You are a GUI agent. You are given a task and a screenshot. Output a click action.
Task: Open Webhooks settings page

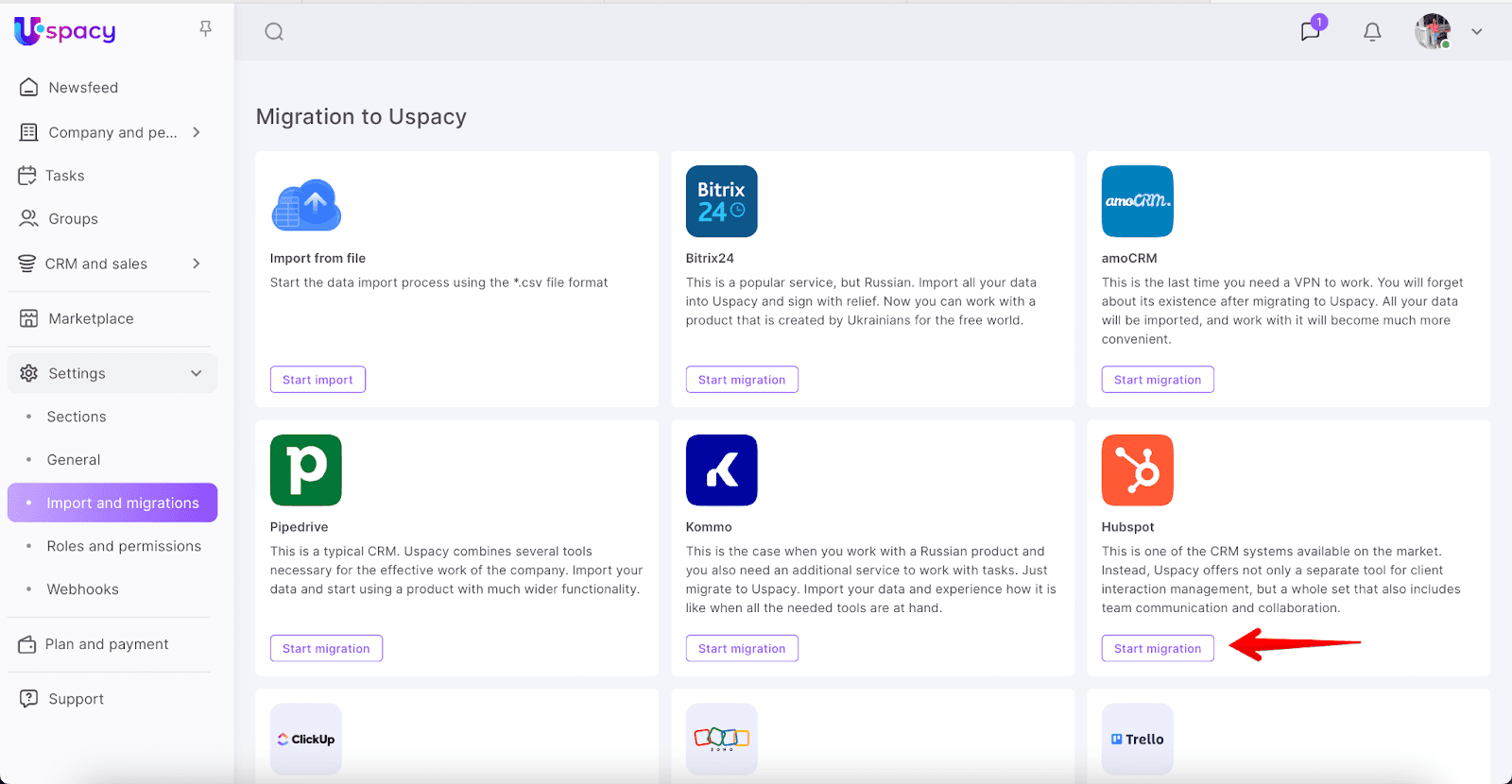point(83,589)
